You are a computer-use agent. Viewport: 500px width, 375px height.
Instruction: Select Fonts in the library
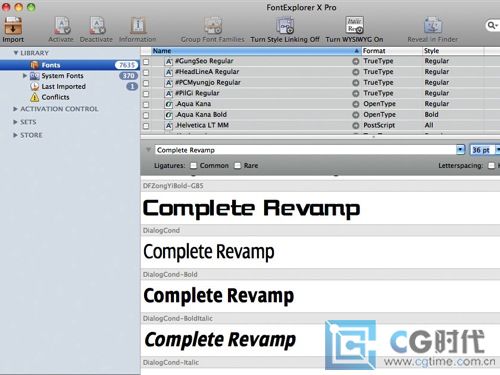[70, 65]
